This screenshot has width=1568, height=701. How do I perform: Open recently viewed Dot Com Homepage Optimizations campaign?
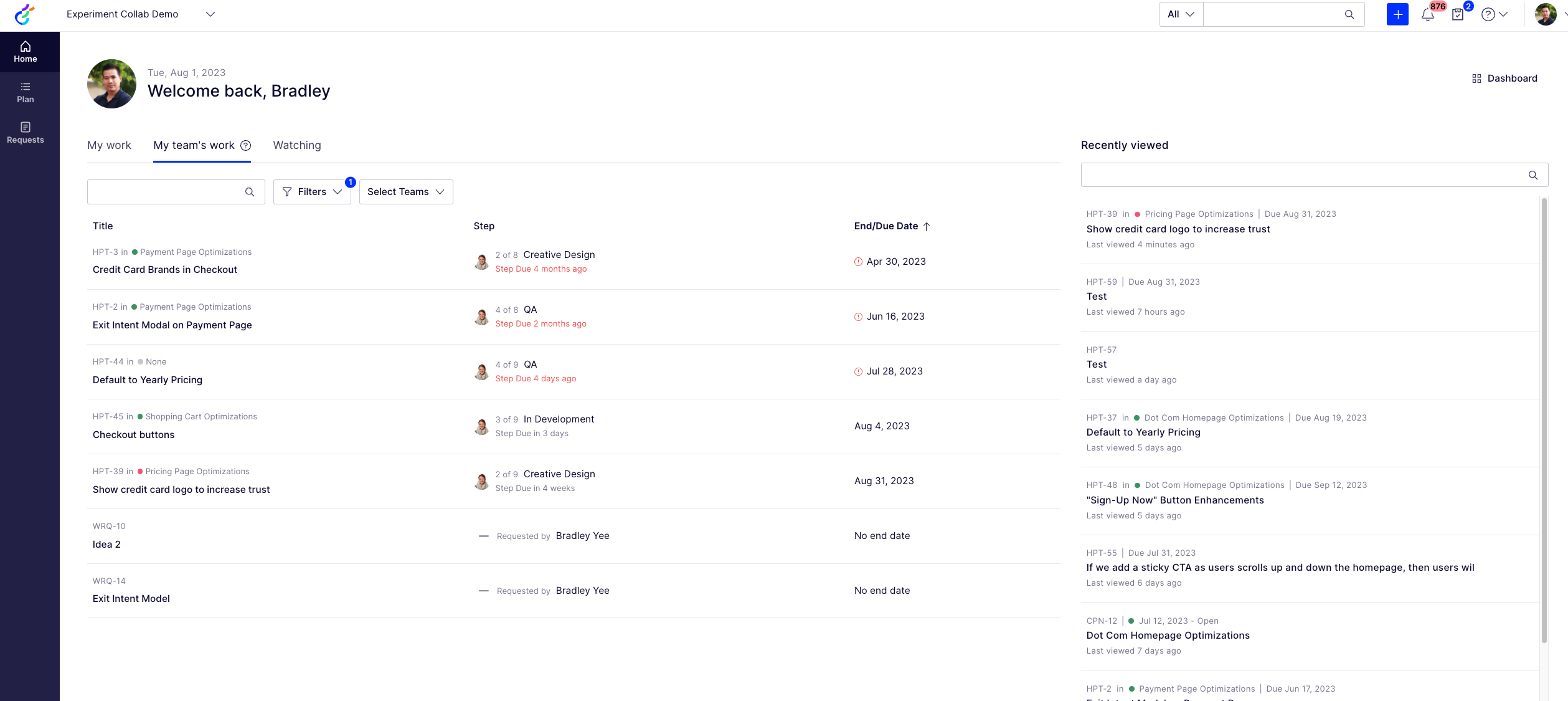1310,636
